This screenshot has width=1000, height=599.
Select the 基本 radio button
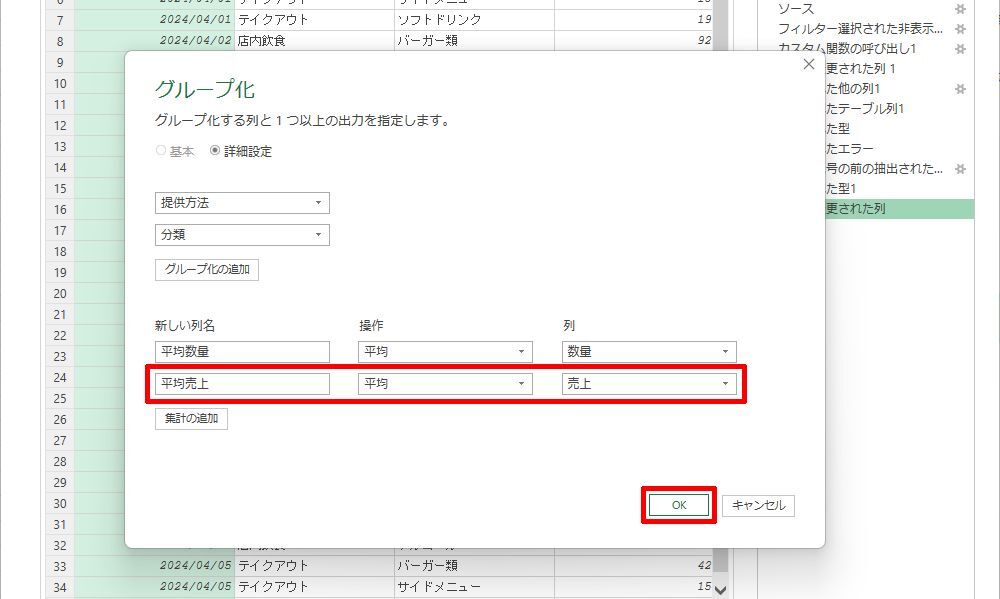[x=161, y=152]
